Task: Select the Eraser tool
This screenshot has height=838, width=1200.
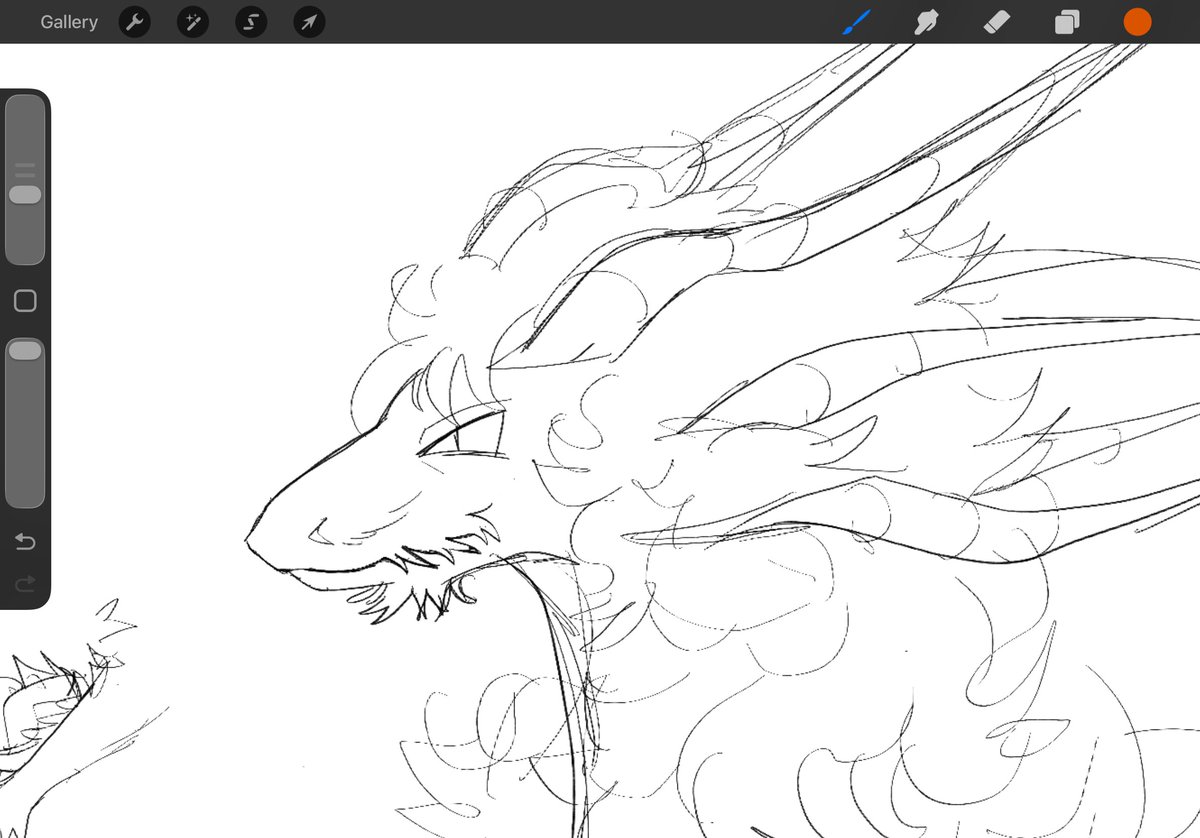Action: coord(997,22)
